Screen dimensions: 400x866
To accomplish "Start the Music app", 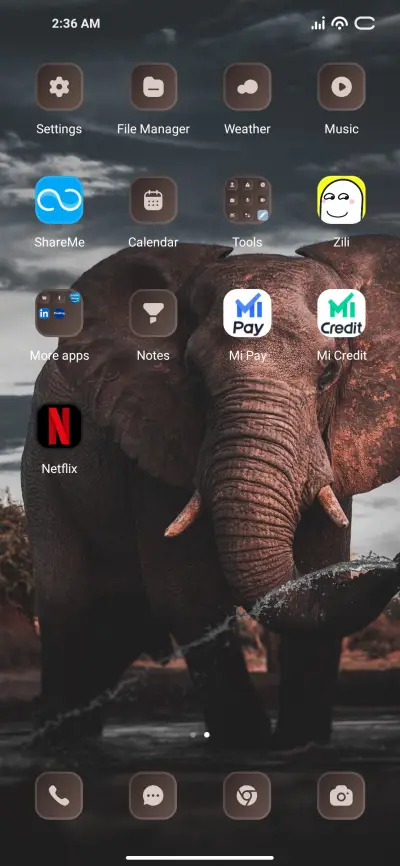I will coord(341,87).
